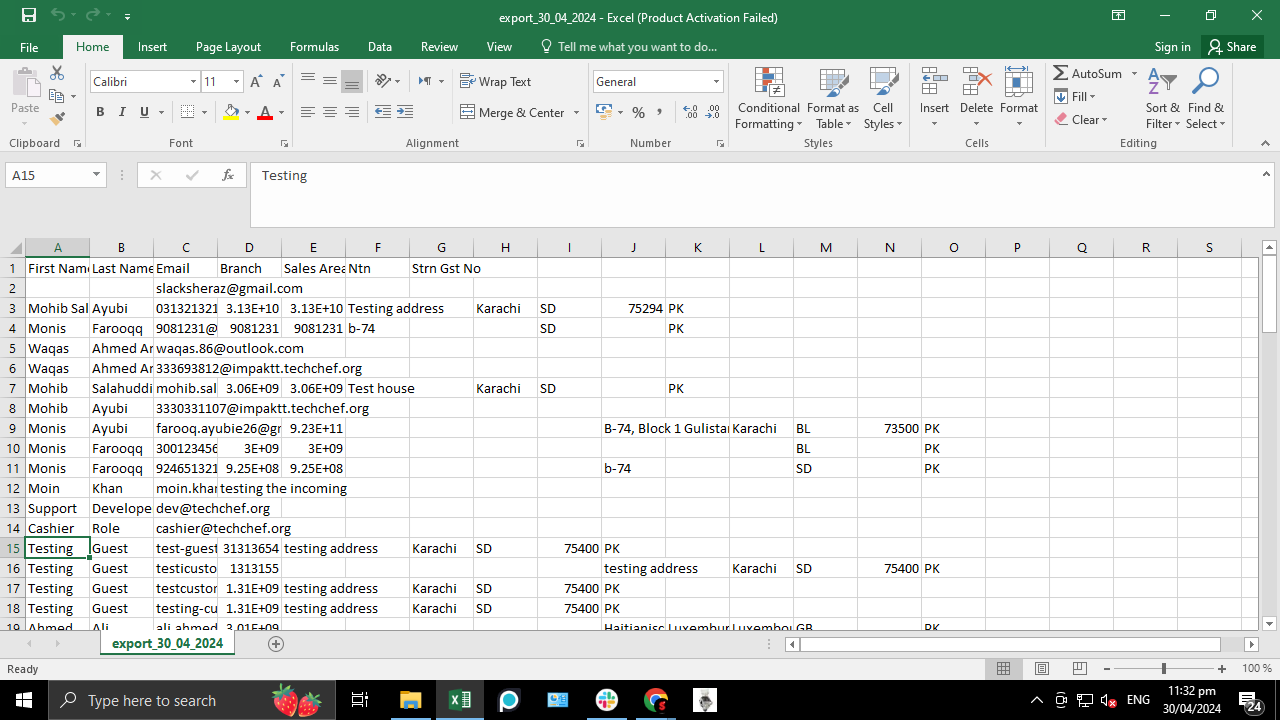Click the Save icon in title bar
Screen dimensions: 1280x720
pos(29,16)
